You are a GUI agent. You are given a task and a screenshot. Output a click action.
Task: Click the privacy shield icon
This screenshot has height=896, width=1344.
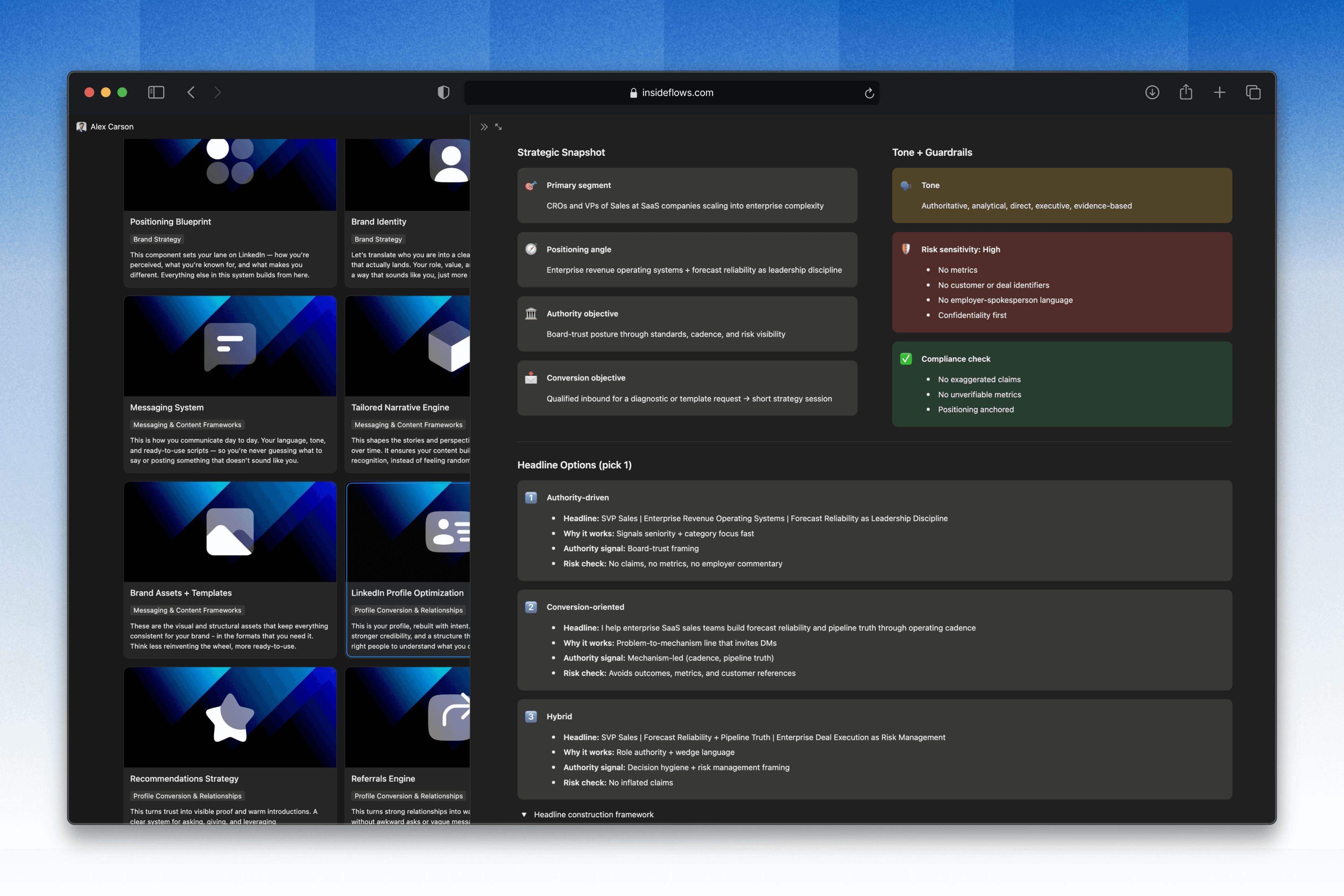[x=443, y=92]
